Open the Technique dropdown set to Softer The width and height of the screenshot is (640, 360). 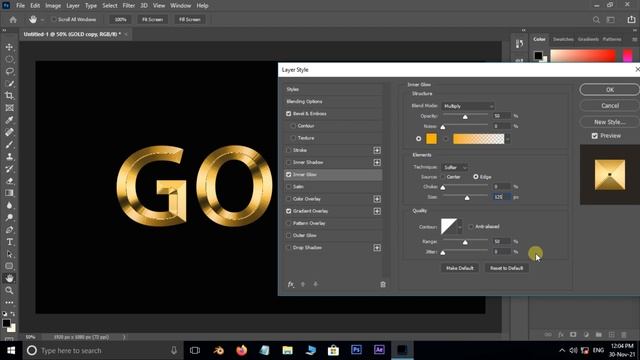(455, 167)
